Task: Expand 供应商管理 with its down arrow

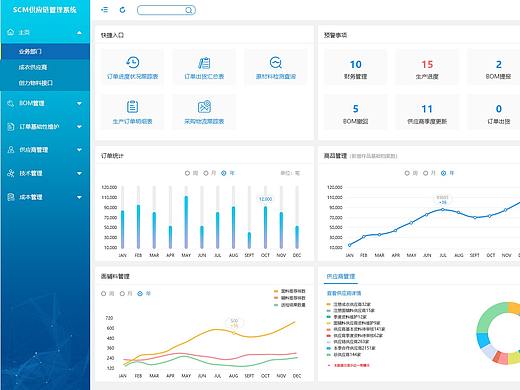Action: pos(79,150)
